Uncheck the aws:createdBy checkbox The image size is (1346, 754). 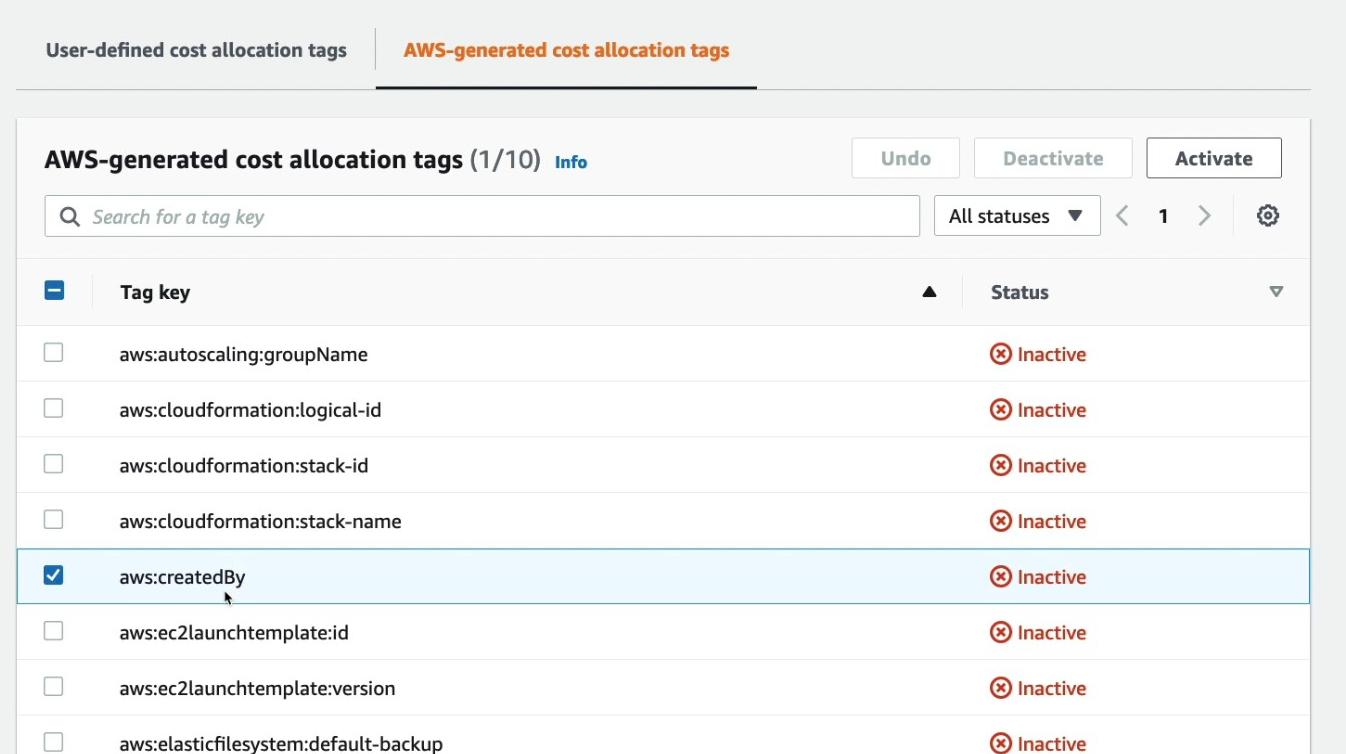click(x=54, y=575)
